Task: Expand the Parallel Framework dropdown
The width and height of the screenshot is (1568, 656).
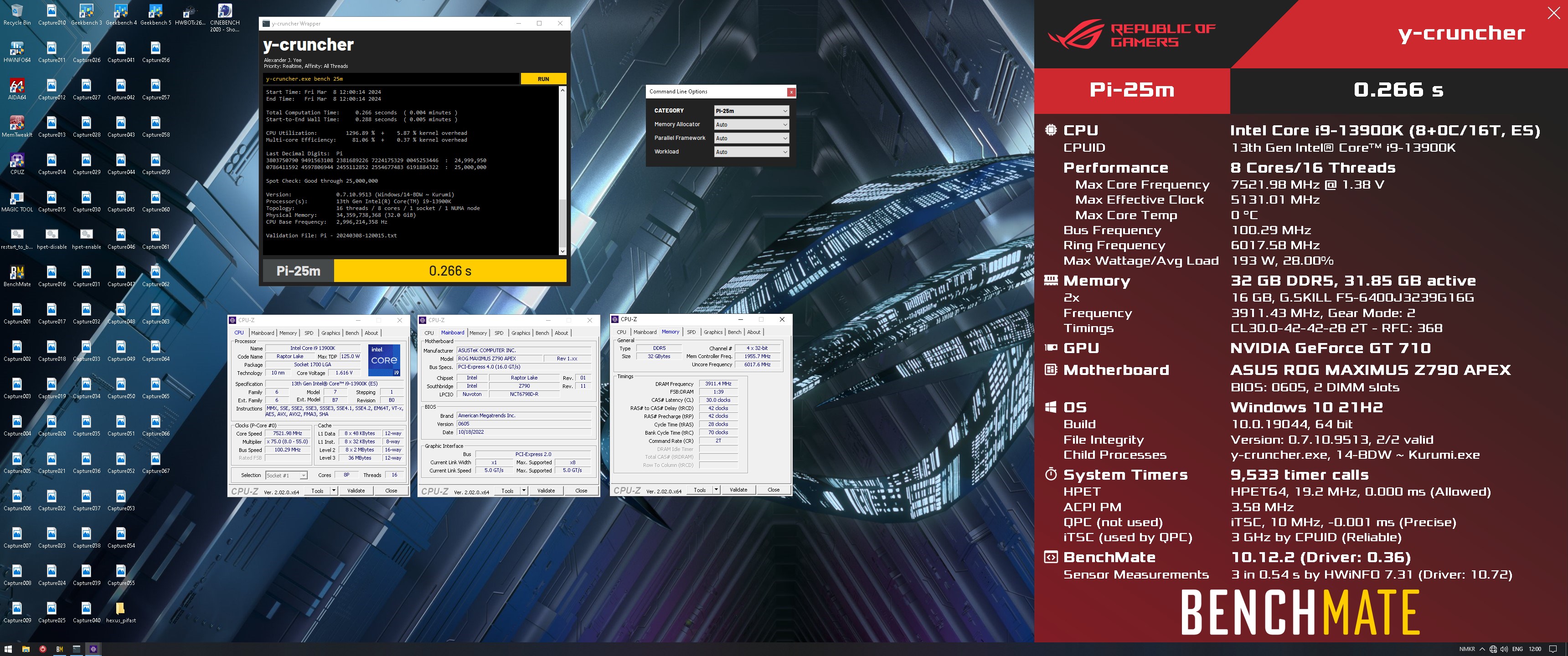Action: pos(751,138)
